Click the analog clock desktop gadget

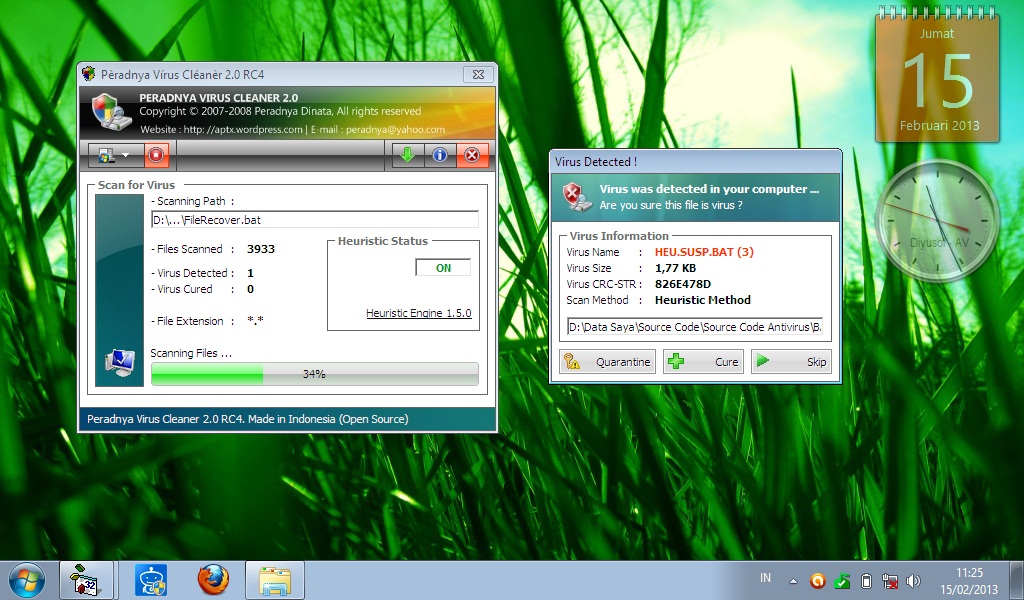(938, 221)
